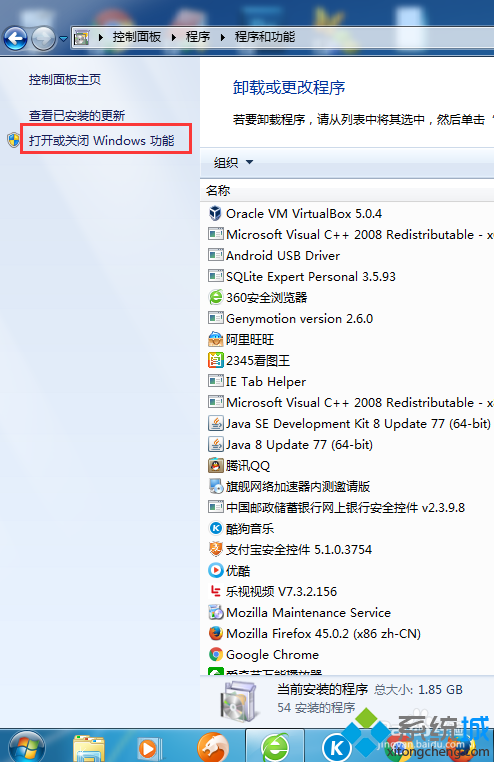Click the shield icon beside Windows 功能

[x=14, y=140]
